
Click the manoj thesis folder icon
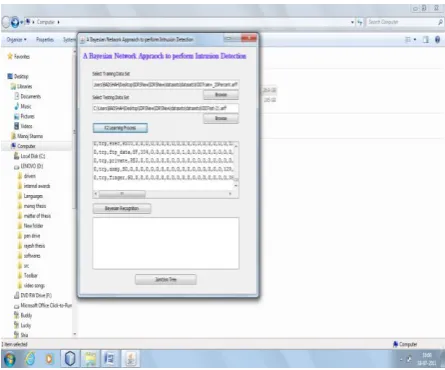click(20, 206)
